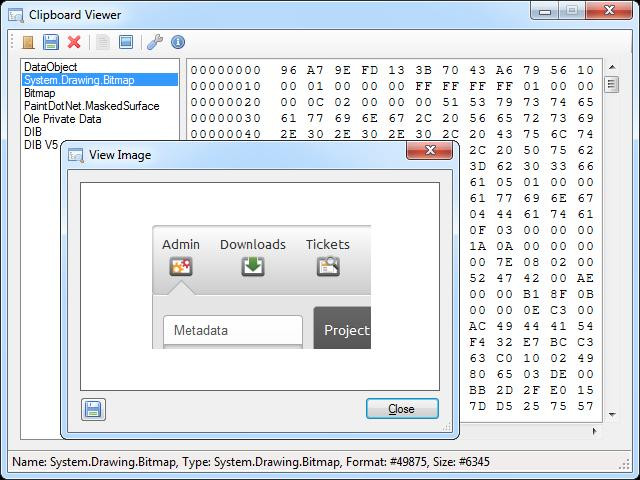Minimize the Clipboard Viewer window
Image resolution: width=640 pixels, height=480 pixels.
[544, 11]
